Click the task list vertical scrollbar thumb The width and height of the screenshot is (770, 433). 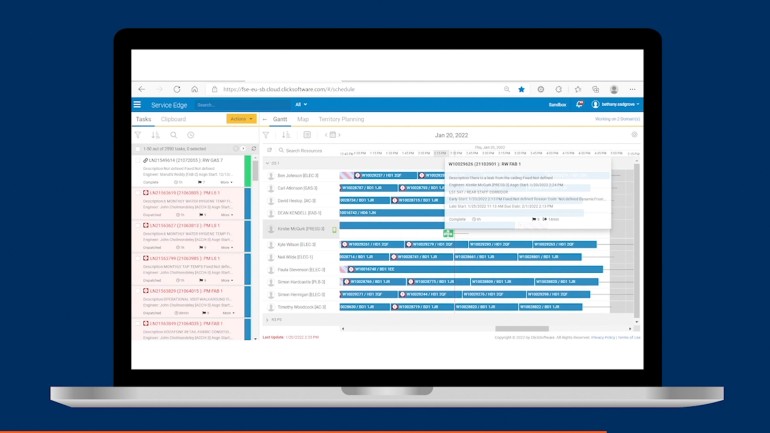[255, 171]
